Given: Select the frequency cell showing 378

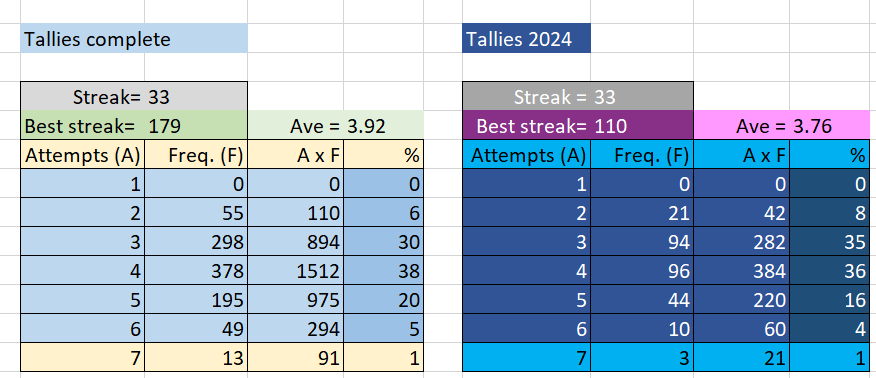Looking at the screenshot, I should [x=196, y=271].
